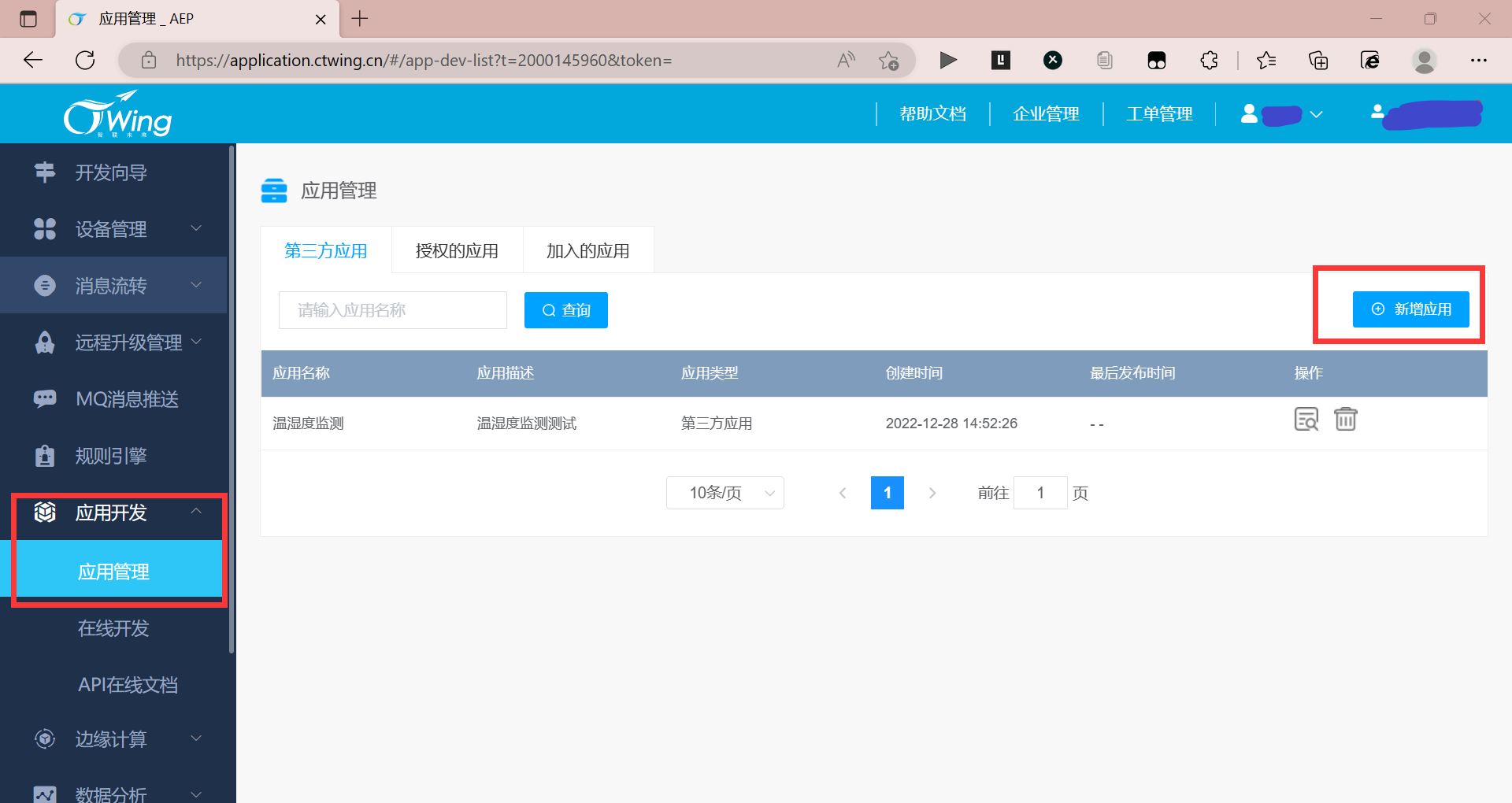Click the 应用开发 cube icon
This screenshot has width=1512, height=803.
pyautogui.click(x=45, y=513)
